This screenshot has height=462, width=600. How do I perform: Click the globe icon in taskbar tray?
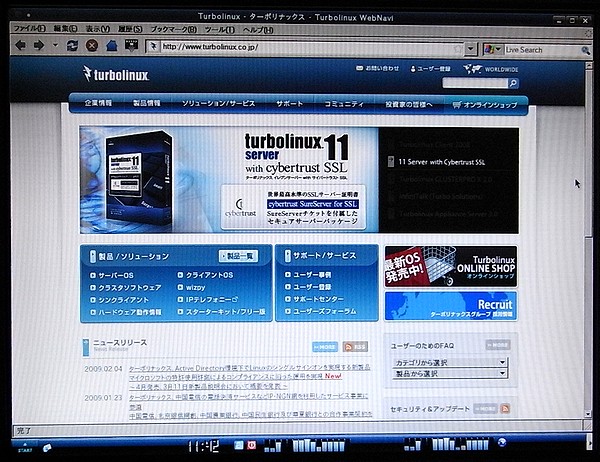point(502,442)
